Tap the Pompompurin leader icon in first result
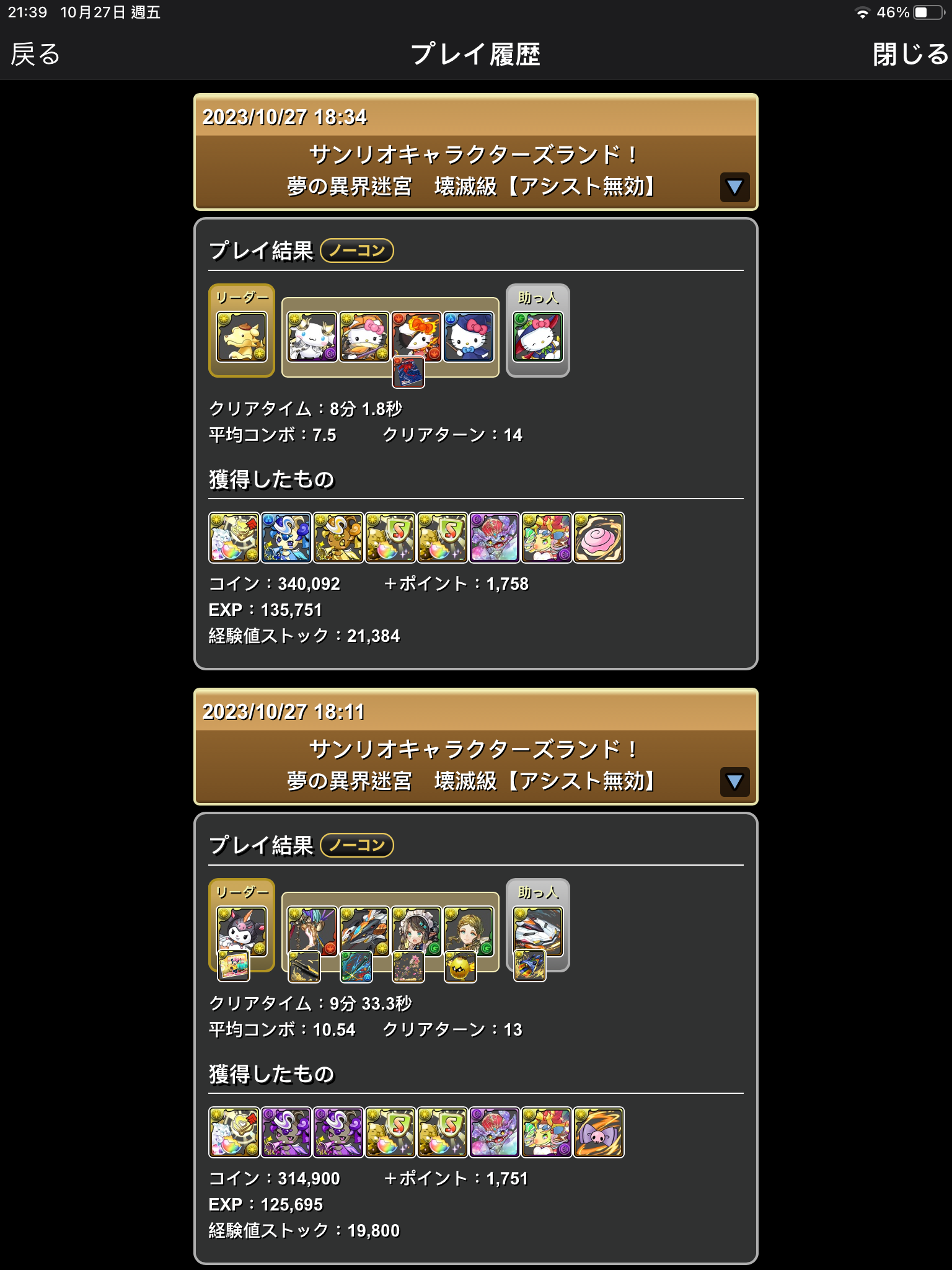952x1270 pixels. 241,337
